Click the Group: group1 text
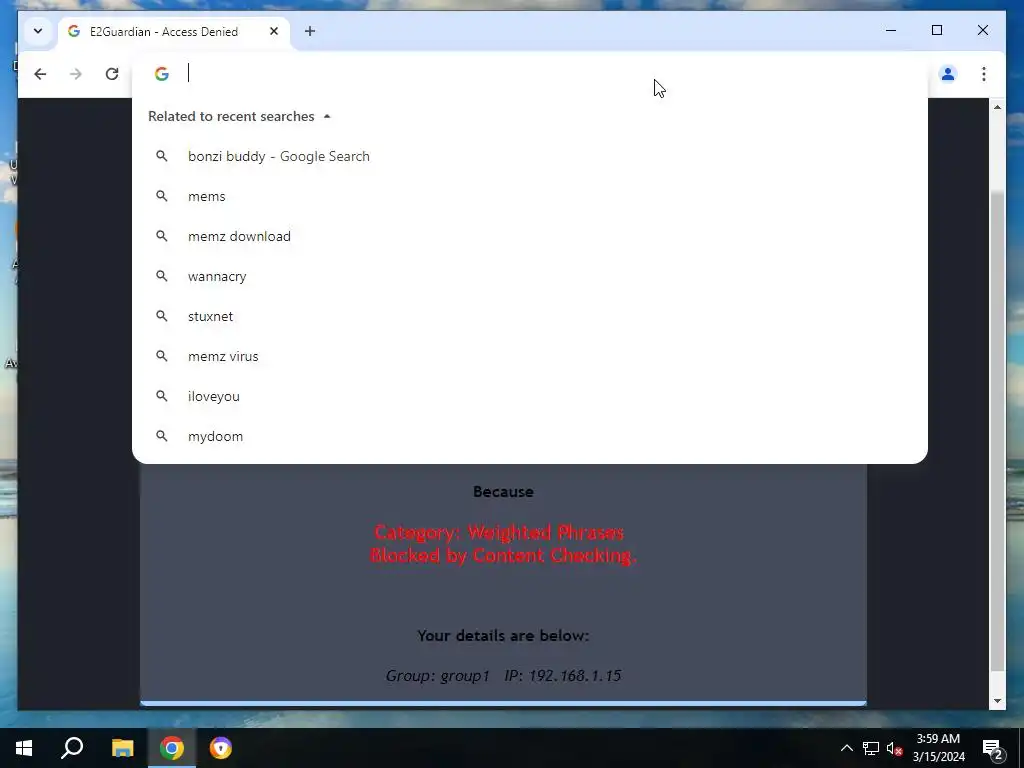The image size is (1024, 768). [438, 675]
